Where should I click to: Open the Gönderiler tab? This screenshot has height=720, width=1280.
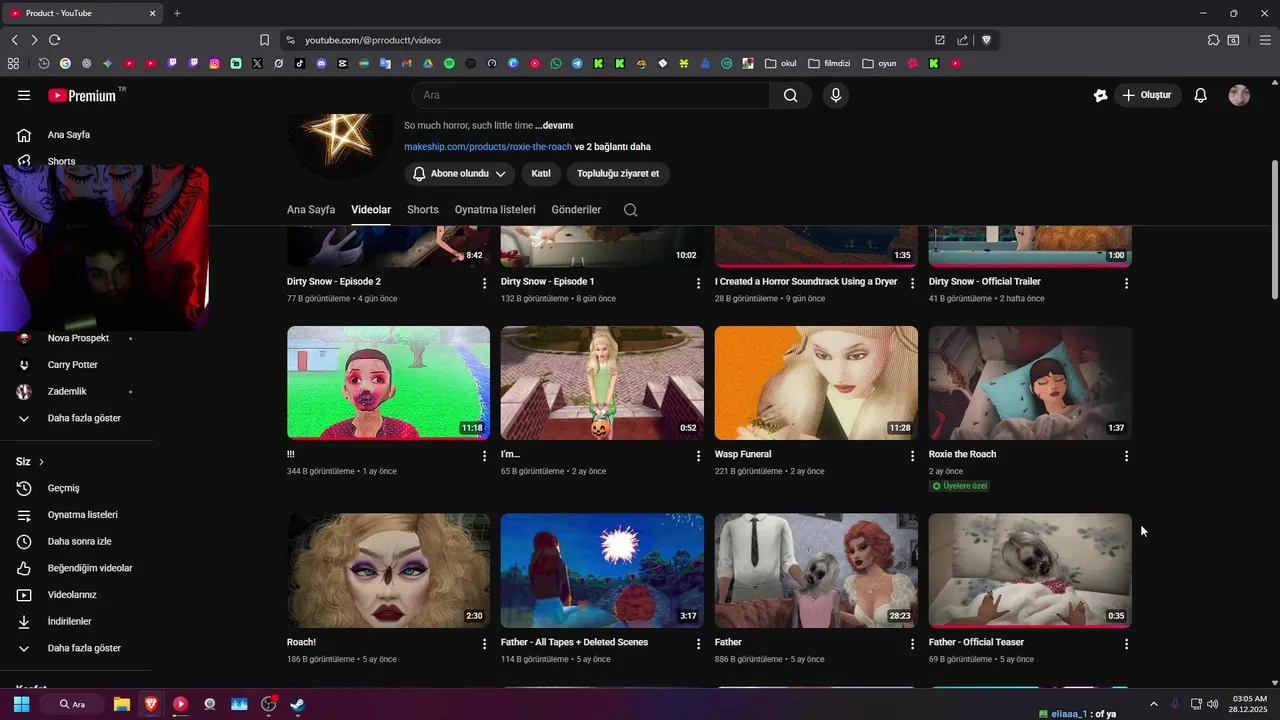click(x=576, y=210)
